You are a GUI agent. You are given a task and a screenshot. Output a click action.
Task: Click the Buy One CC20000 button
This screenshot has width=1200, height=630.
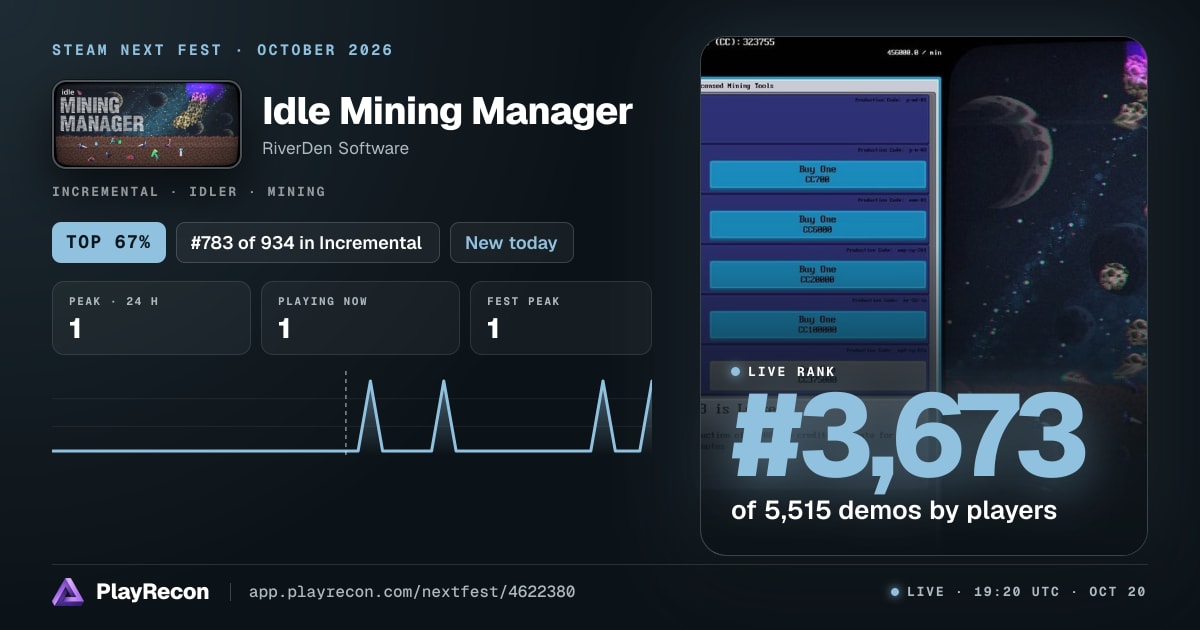[817, 274]
